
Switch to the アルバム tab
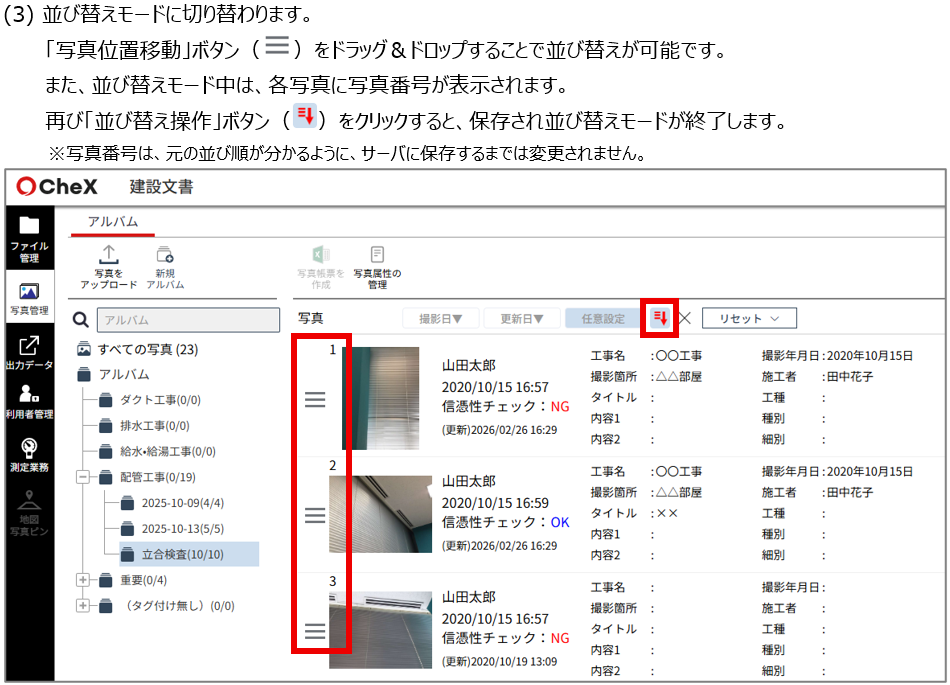click(x=113, y=222)
